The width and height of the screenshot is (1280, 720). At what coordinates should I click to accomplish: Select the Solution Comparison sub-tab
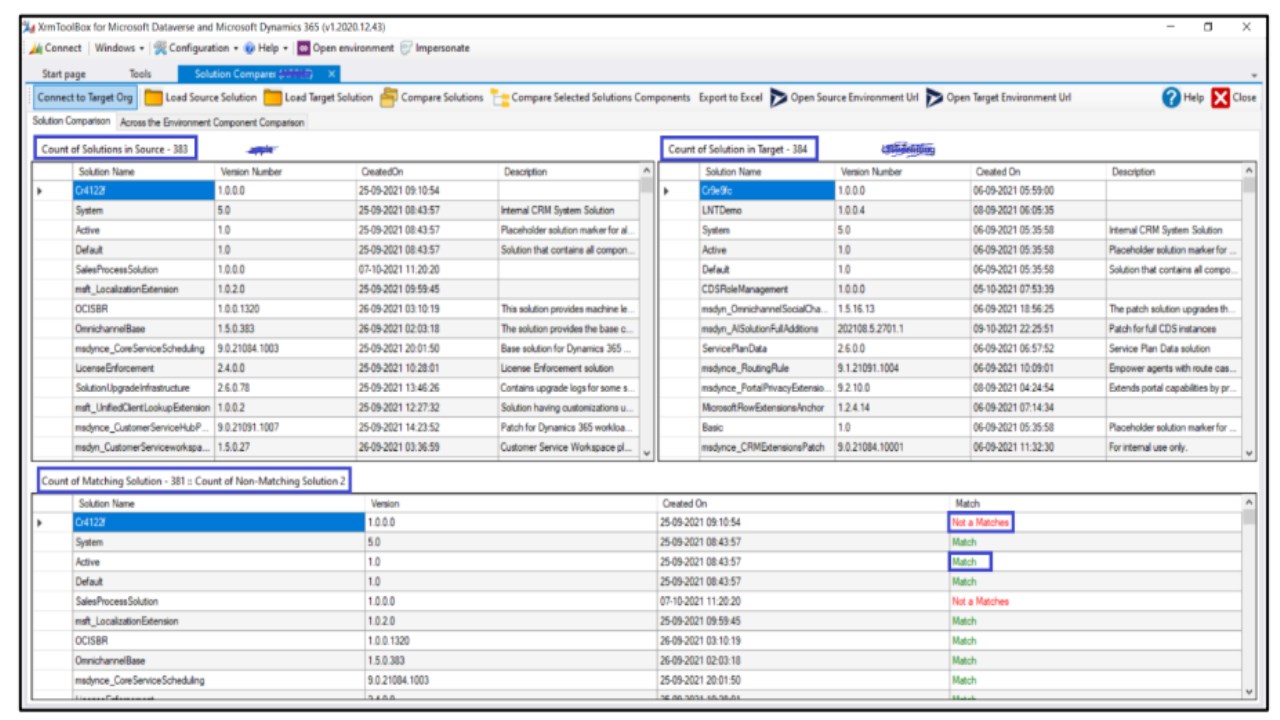[72, 121]
